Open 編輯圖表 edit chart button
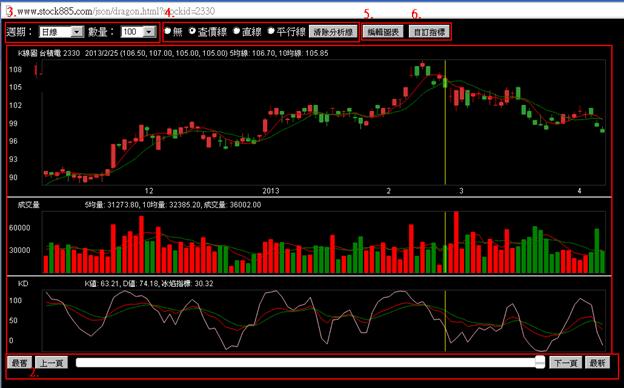The height and width of the screenshot is (388, 624). 383,32
